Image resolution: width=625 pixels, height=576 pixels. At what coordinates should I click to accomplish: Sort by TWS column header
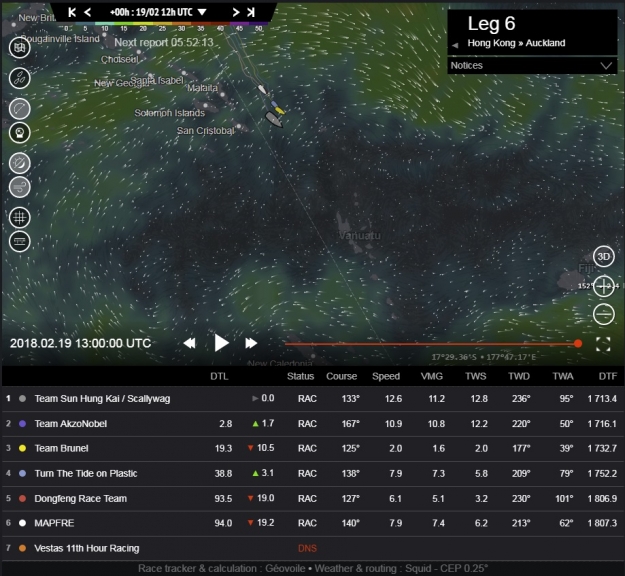tap(476, 376)
